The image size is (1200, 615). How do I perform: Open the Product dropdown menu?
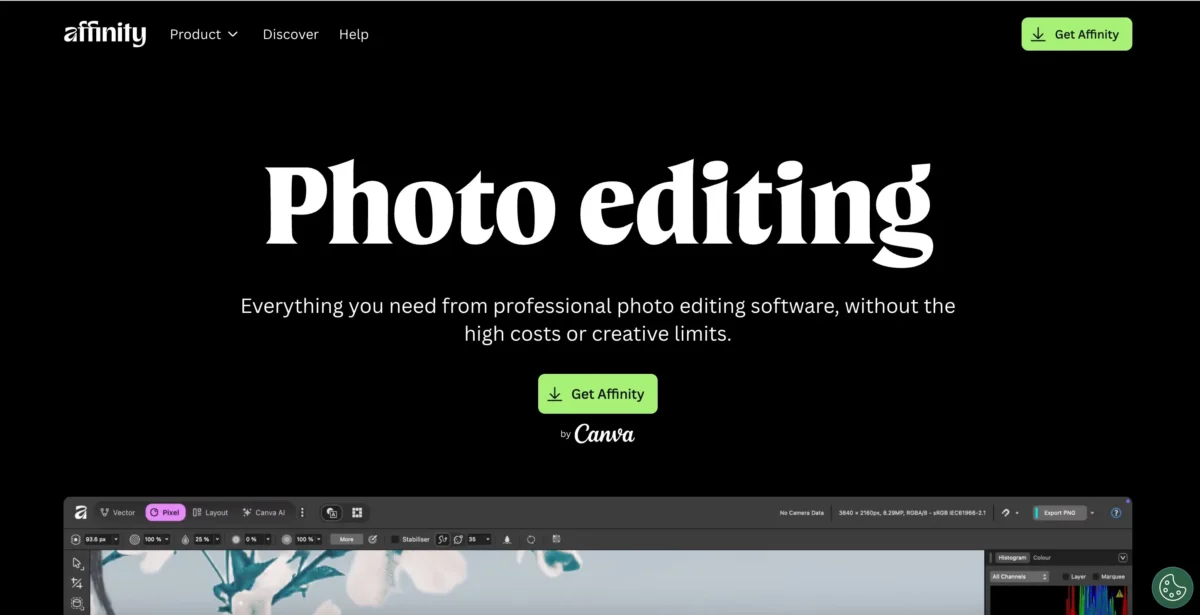coord(204,34)
